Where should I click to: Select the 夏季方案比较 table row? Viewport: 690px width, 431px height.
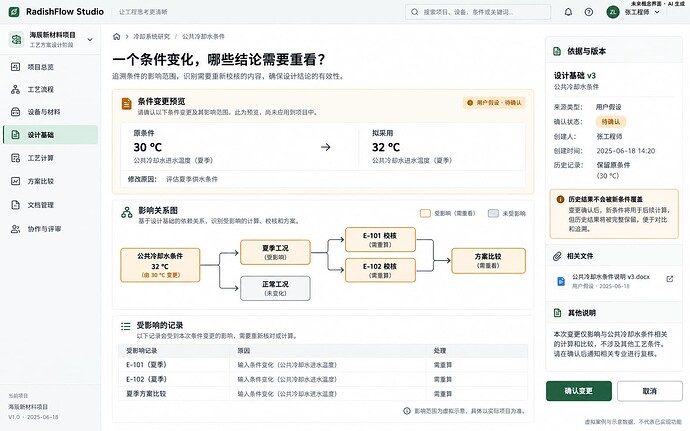click(x=323, y=394)
